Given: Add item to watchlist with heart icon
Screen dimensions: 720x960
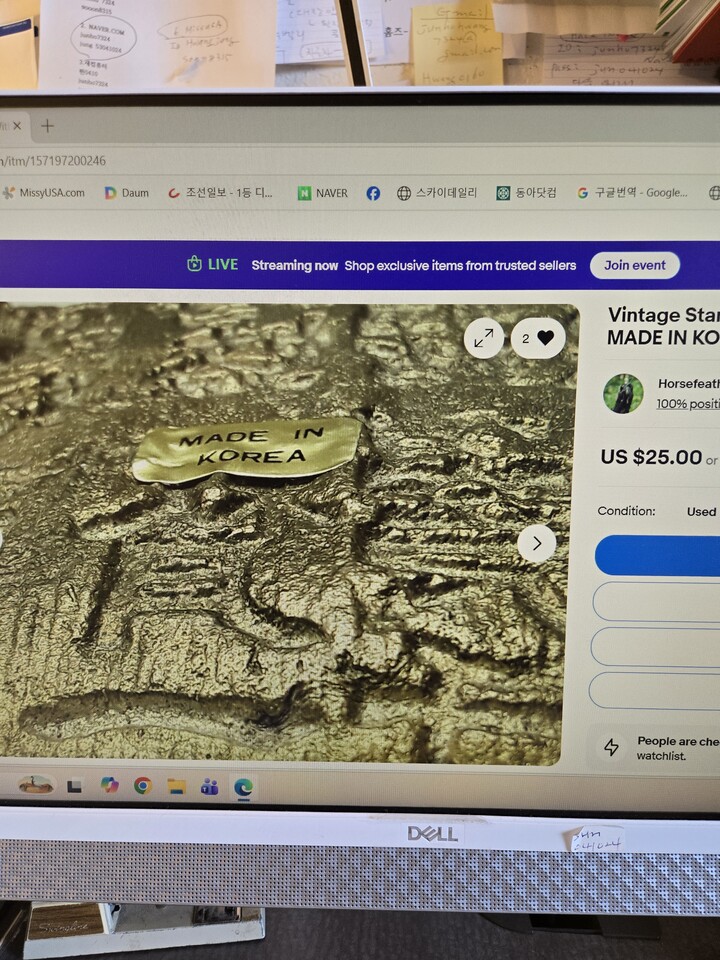Looking at the screenshot, I should pyautogui.click(x=538, y=338).
